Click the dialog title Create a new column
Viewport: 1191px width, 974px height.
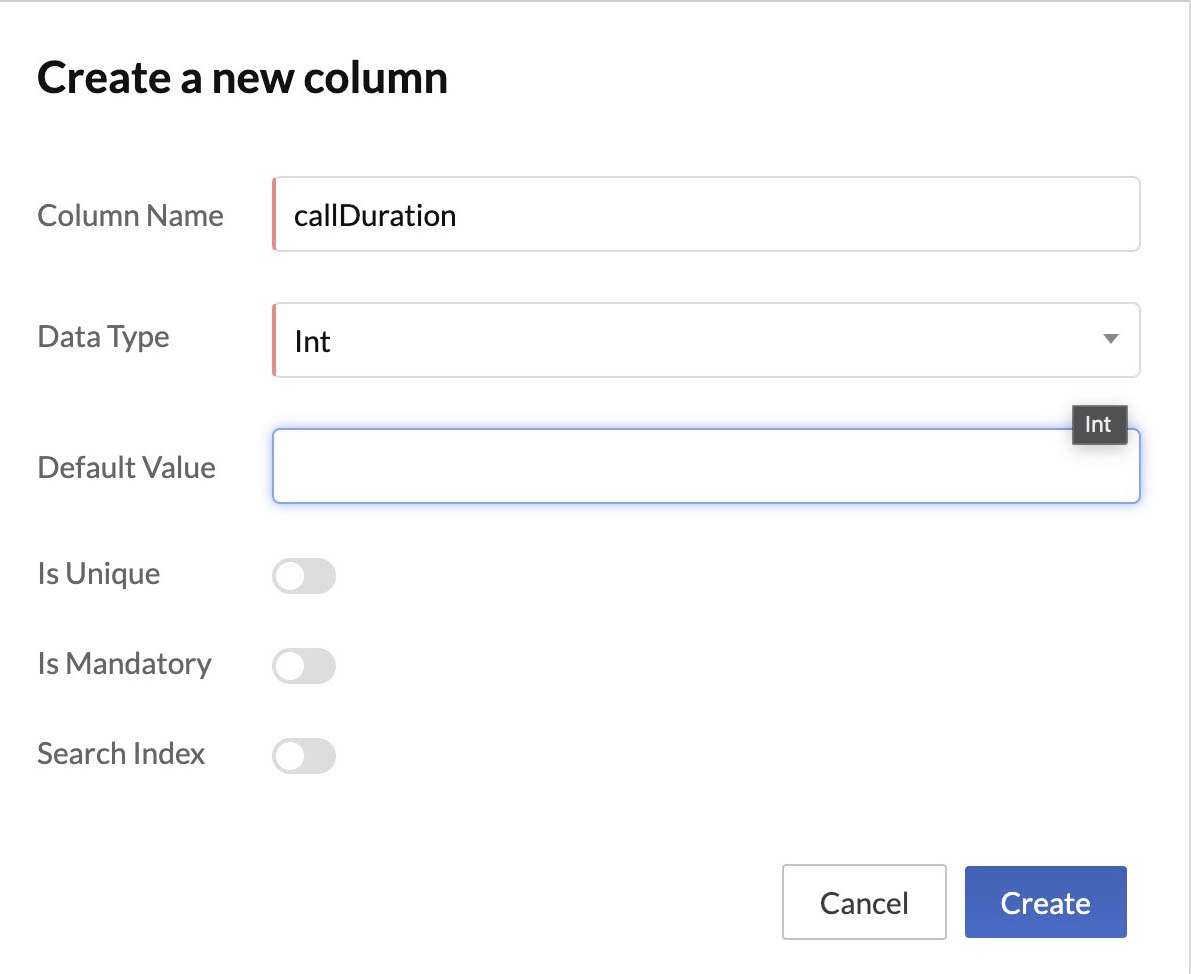(242, 77)
